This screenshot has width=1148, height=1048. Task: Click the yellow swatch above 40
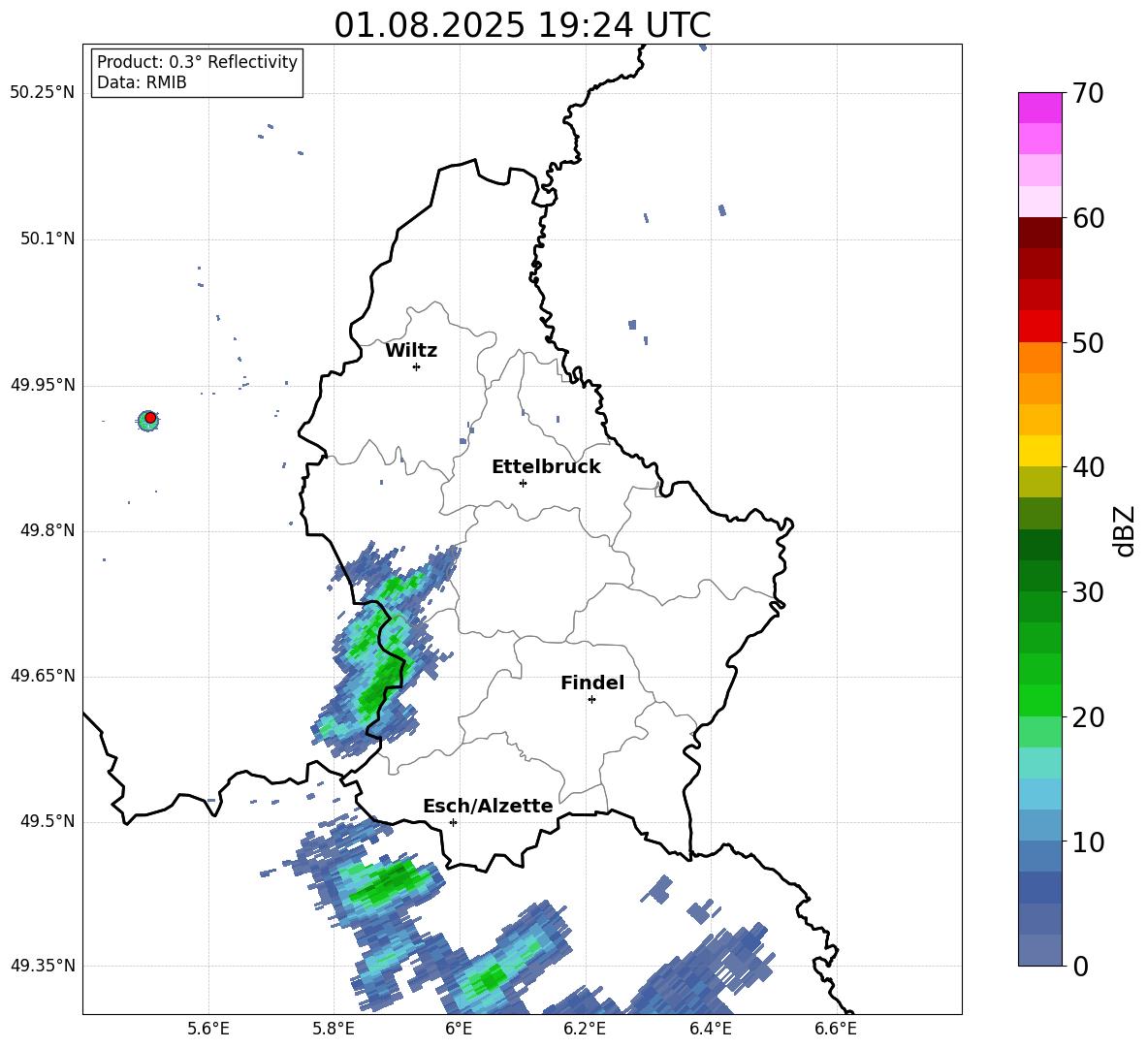tap(1039, 451)
